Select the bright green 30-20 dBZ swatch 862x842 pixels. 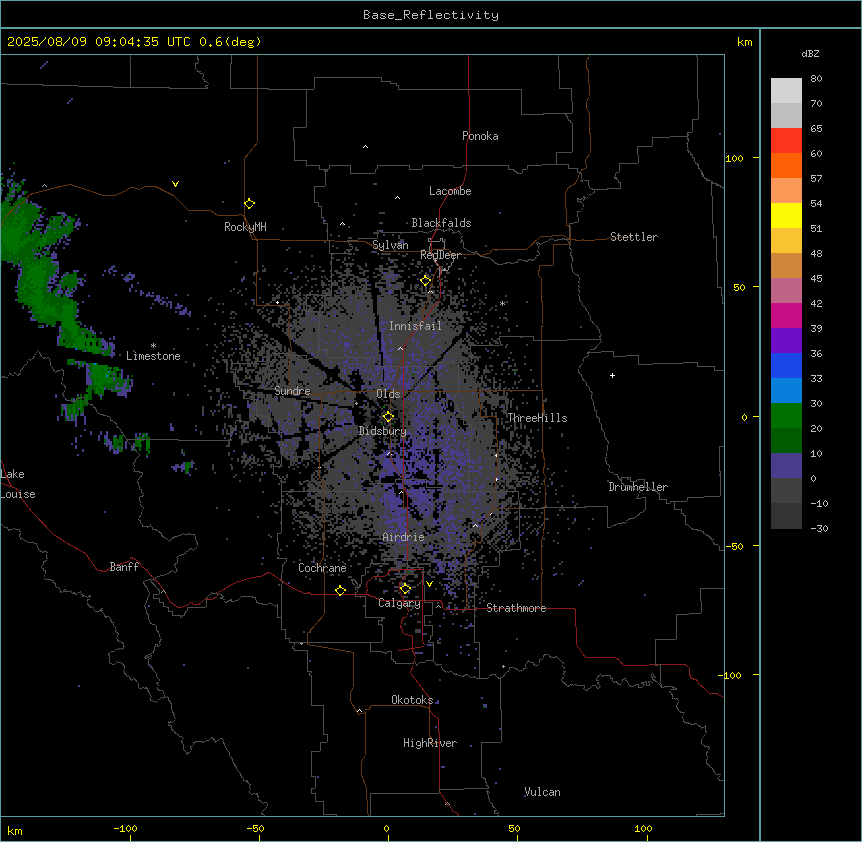pyautogui.click(x=786, y=416)
